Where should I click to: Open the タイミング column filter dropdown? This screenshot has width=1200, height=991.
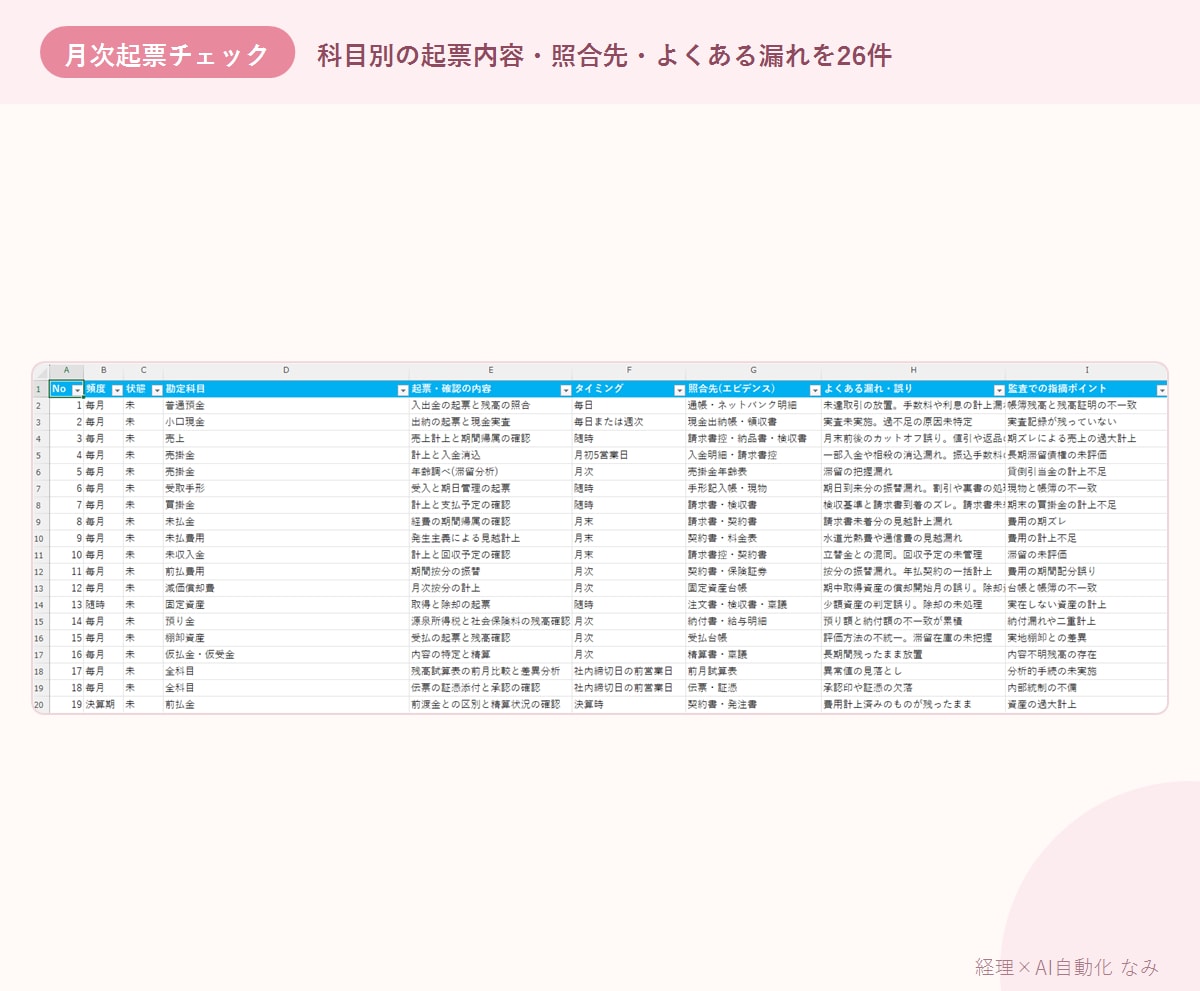680,390
